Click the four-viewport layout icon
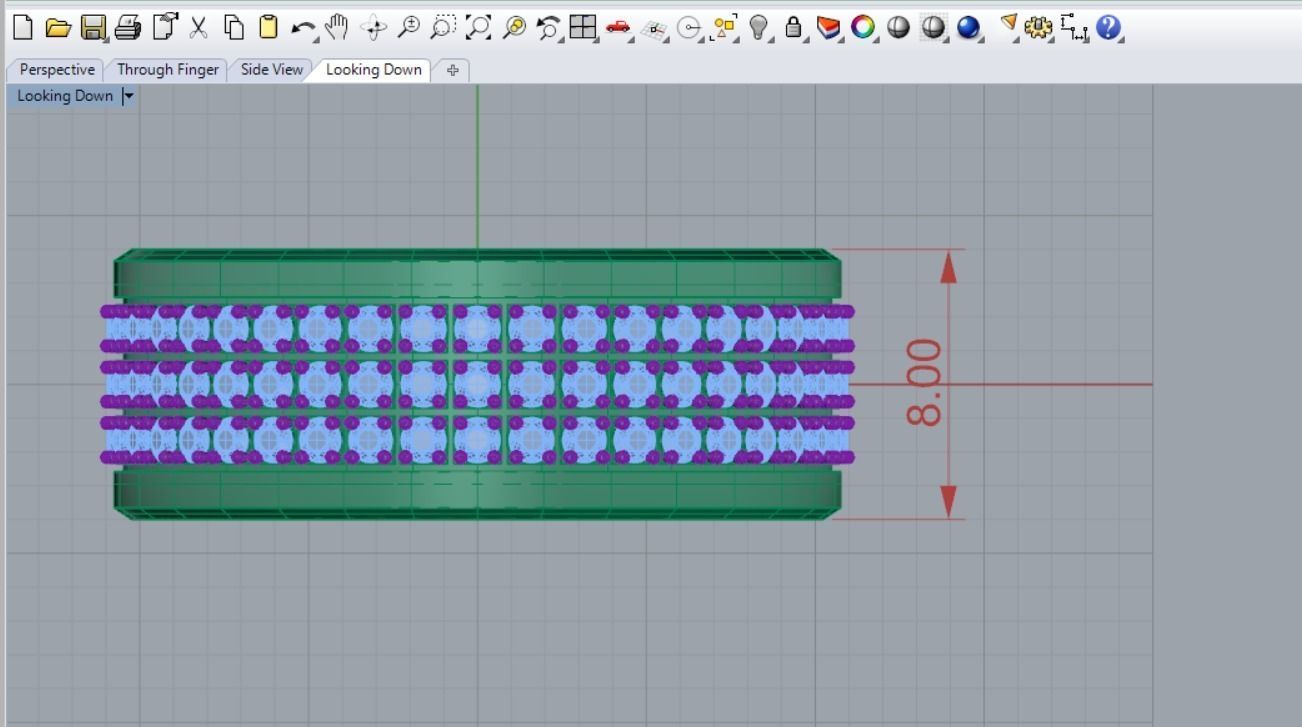 [583, 28]
